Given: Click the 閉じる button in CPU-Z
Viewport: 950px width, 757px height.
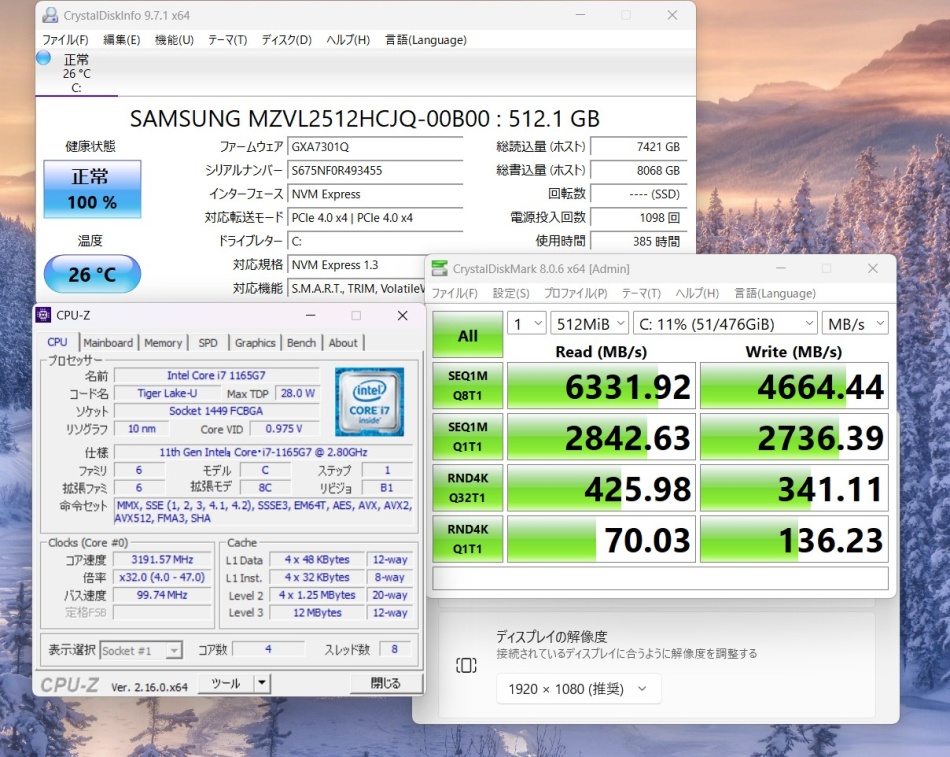Looking at the screenshot, I should click(386, 683).
